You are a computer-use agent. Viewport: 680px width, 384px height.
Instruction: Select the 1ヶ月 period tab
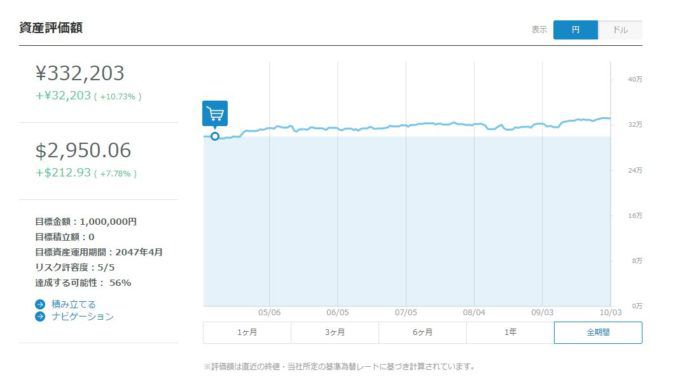pyautogui.click(x=247, y=332)
